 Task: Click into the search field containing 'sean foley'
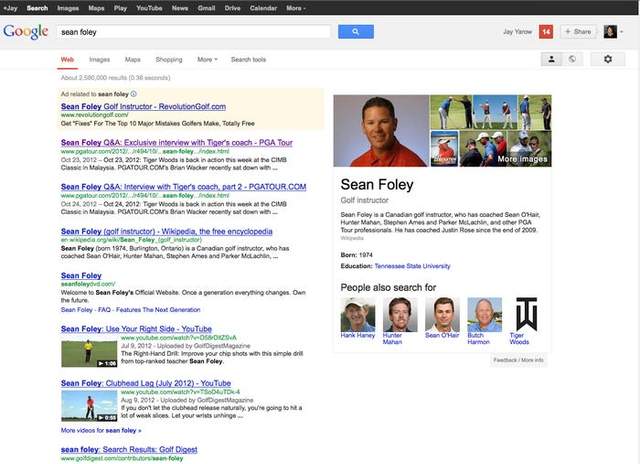click(190, 32)
